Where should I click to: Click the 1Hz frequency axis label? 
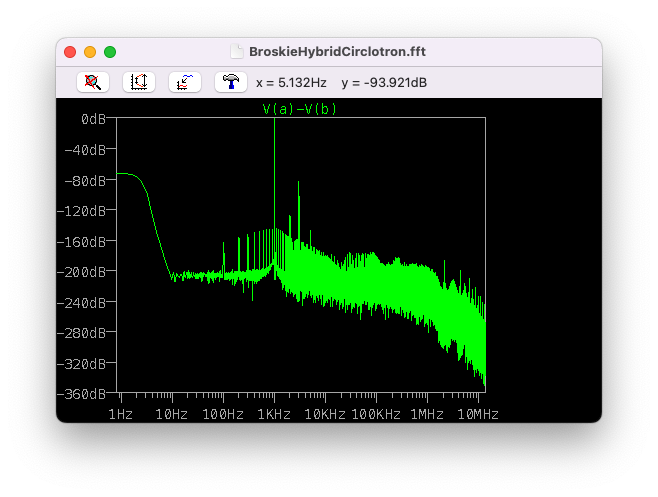[x=121, y=415]
